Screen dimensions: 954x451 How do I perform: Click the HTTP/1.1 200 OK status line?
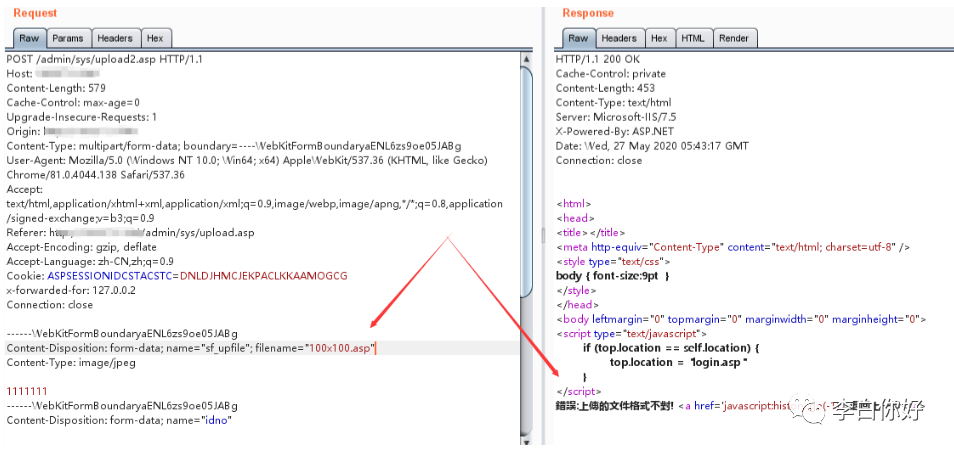point(597,59)
